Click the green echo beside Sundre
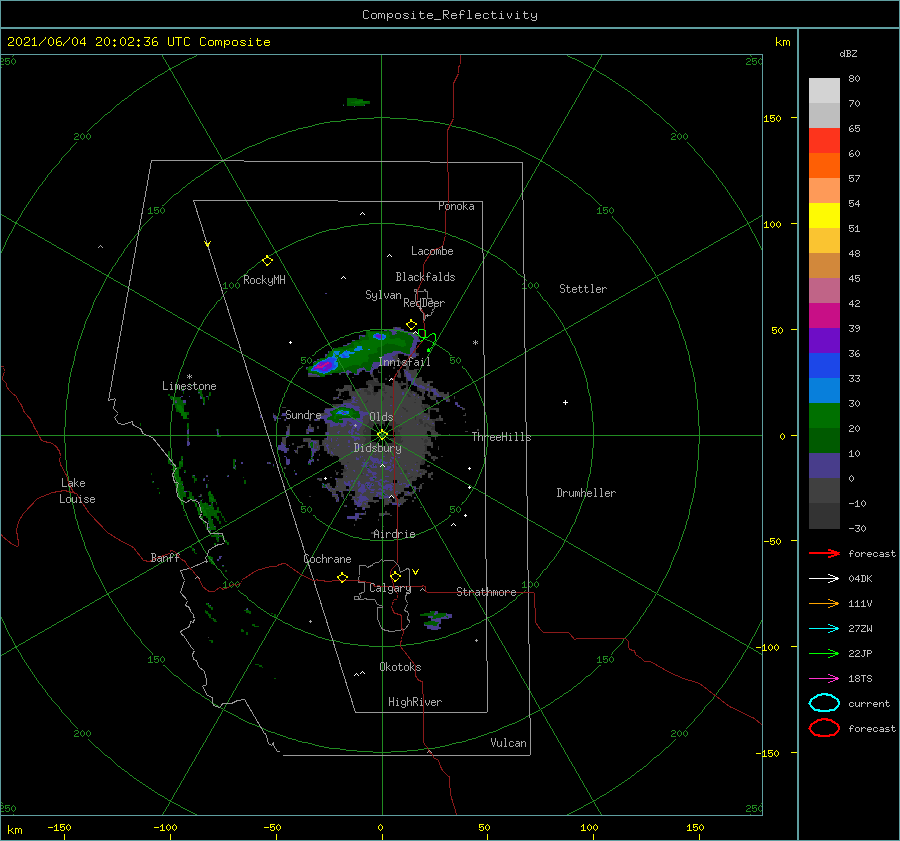 [343, 413]
